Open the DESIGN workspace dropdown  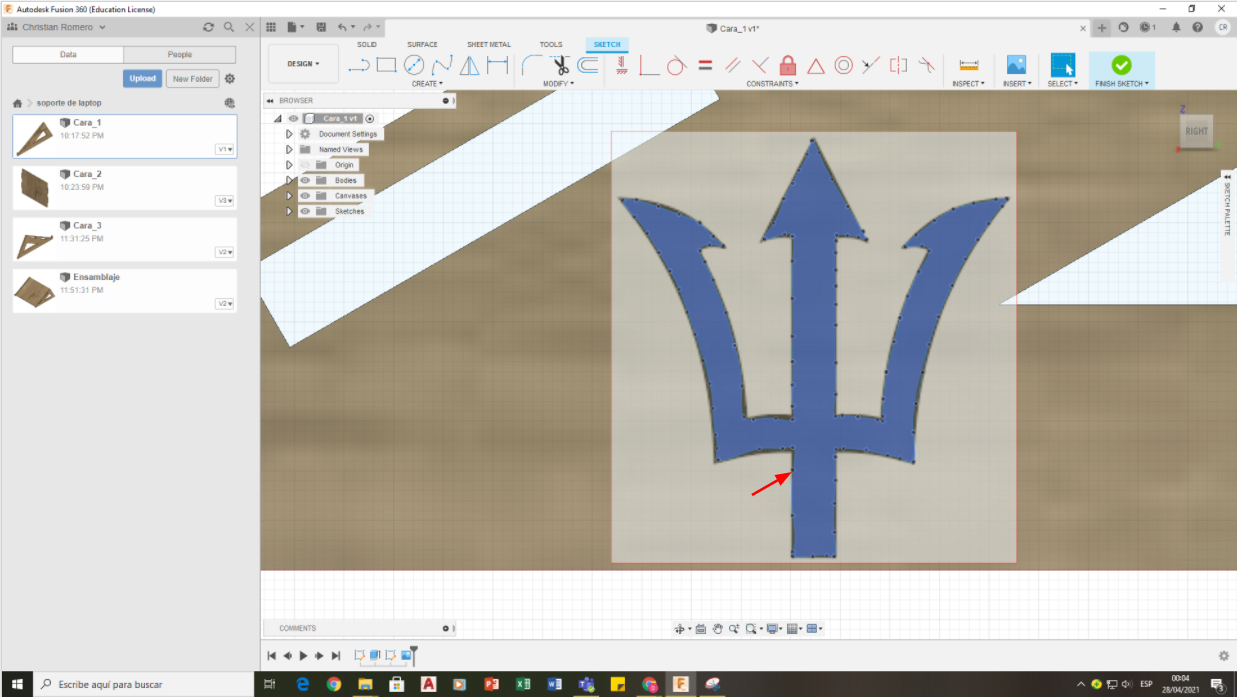pyautogui.click(x=303, y=64)
